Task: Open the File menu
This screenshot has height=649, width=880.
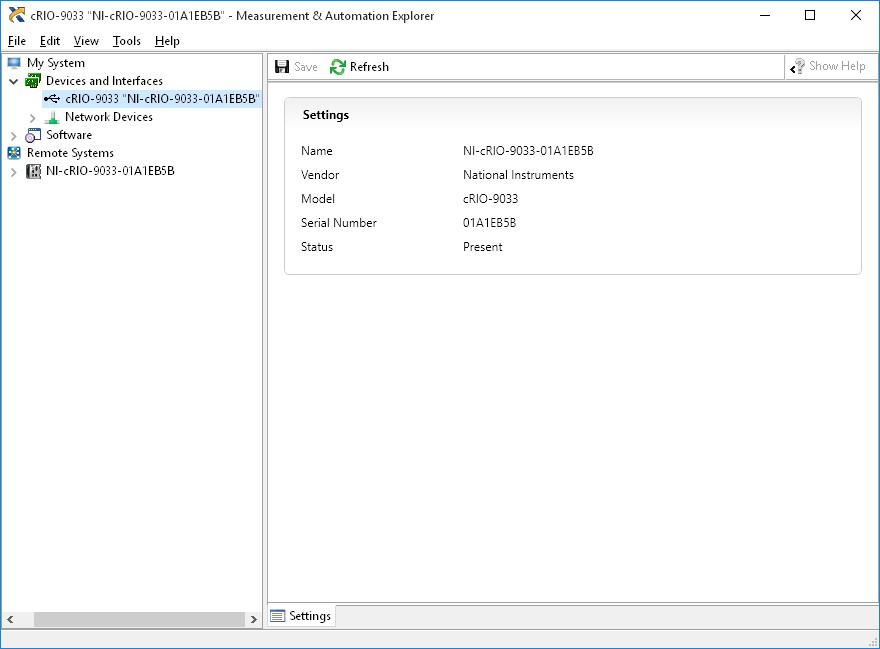Action: 17,41
